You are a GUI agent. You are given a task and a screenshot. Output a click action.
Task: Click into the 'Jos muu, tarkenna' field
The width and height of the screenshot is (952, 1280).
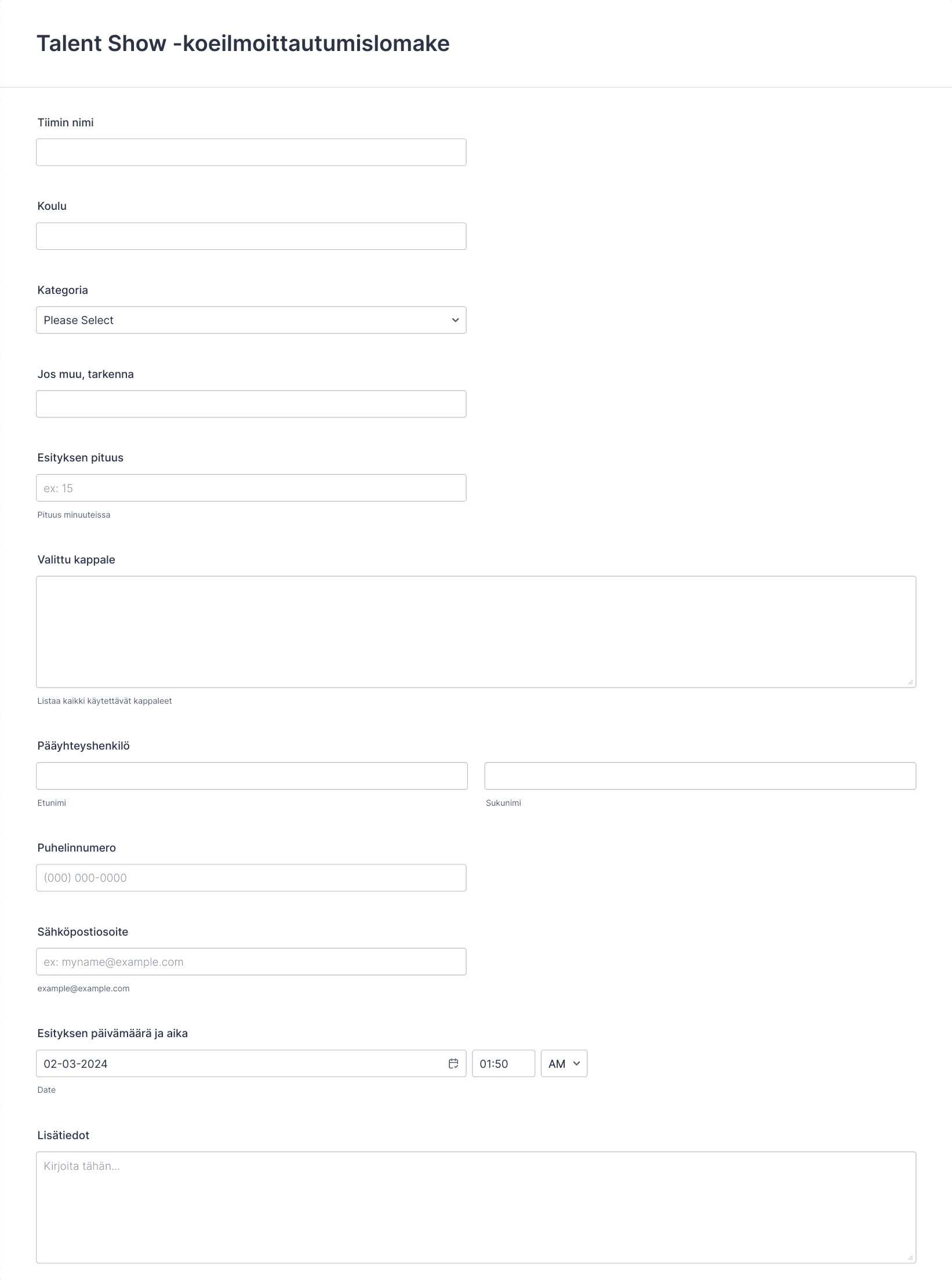pyautogui.click(x=251, y=404)
